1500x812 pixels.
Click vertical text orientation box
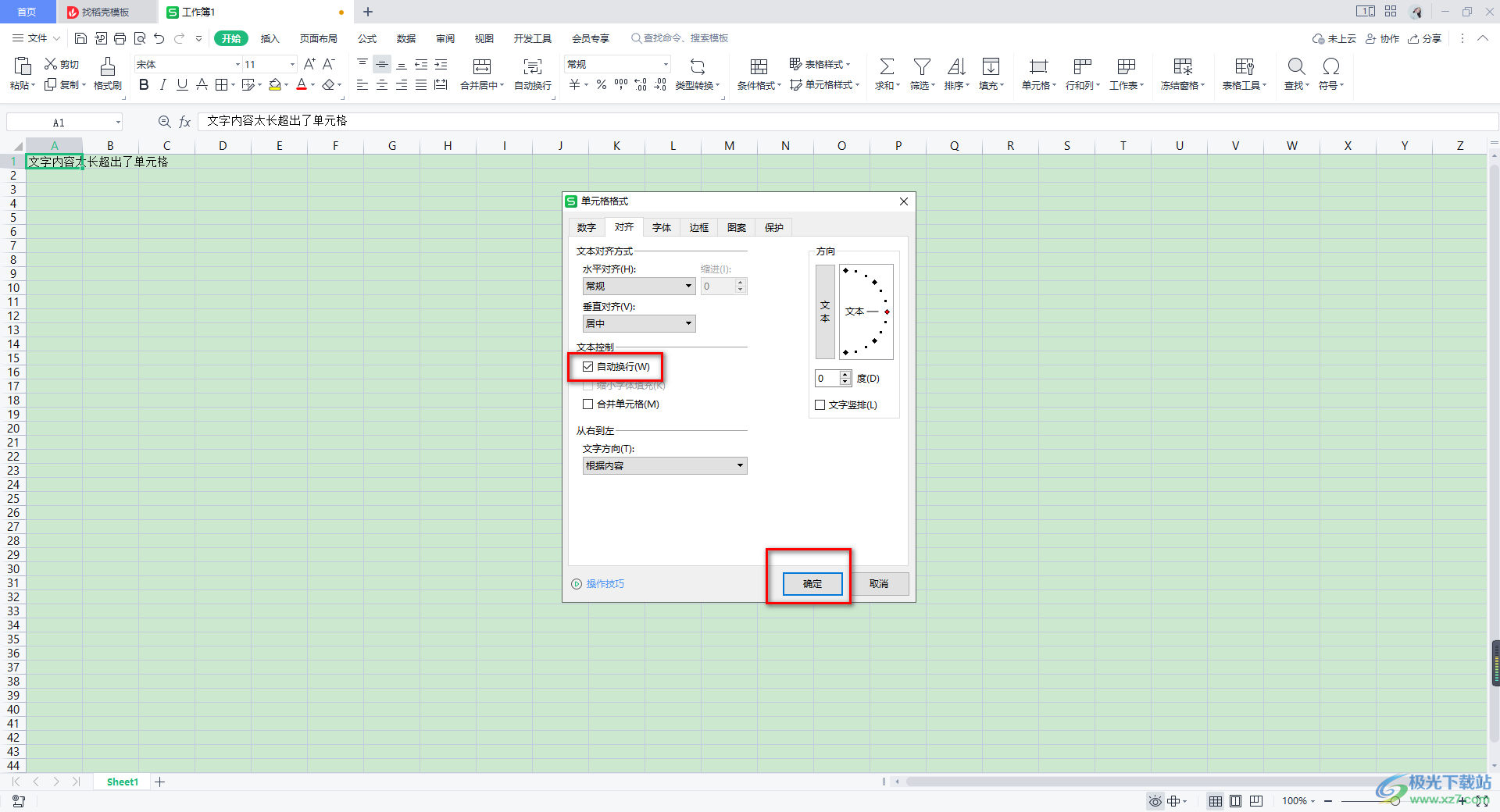coord(825,312)
